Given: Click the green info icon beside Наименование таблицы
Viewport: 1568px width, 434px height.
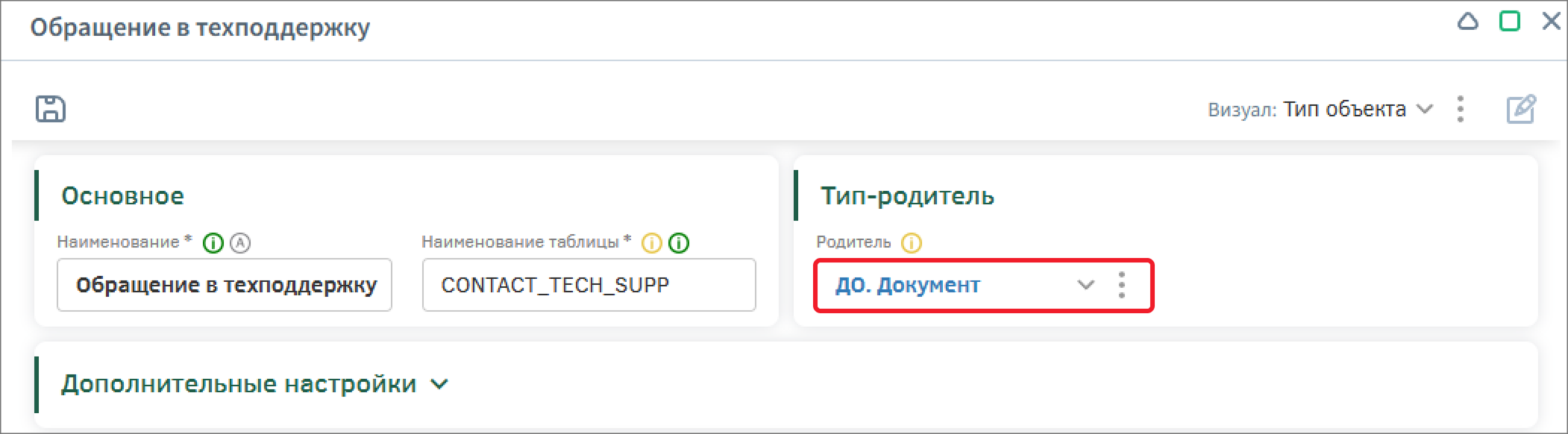Looking at the screenshot, I should pos(679,243).
